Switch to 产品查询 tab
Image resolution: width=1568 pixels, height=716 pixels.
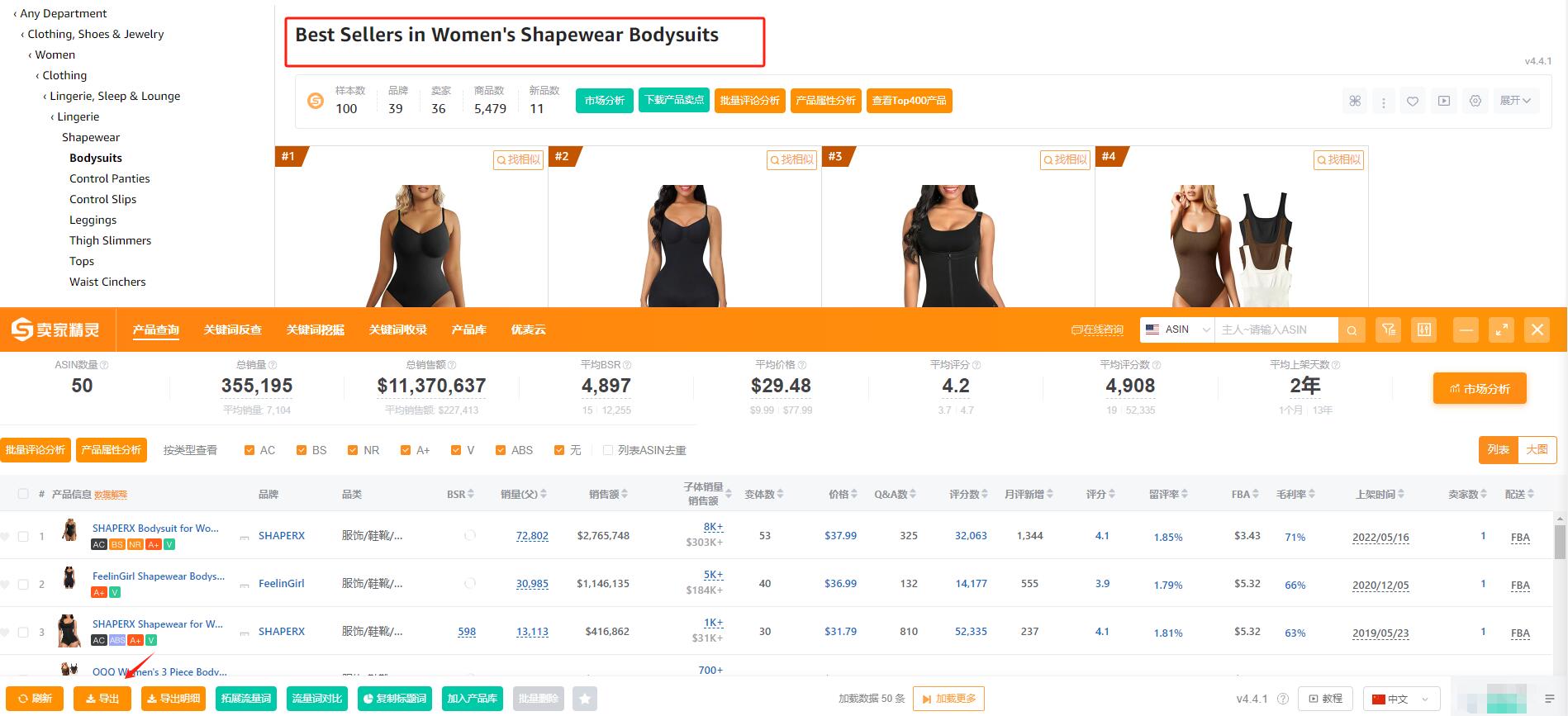tap(156, 330)
